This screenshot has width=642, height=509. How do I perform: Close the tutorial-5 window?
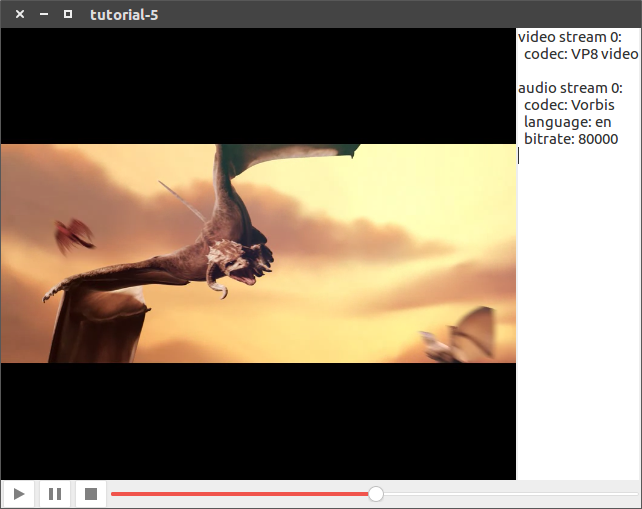pos(20,14)
